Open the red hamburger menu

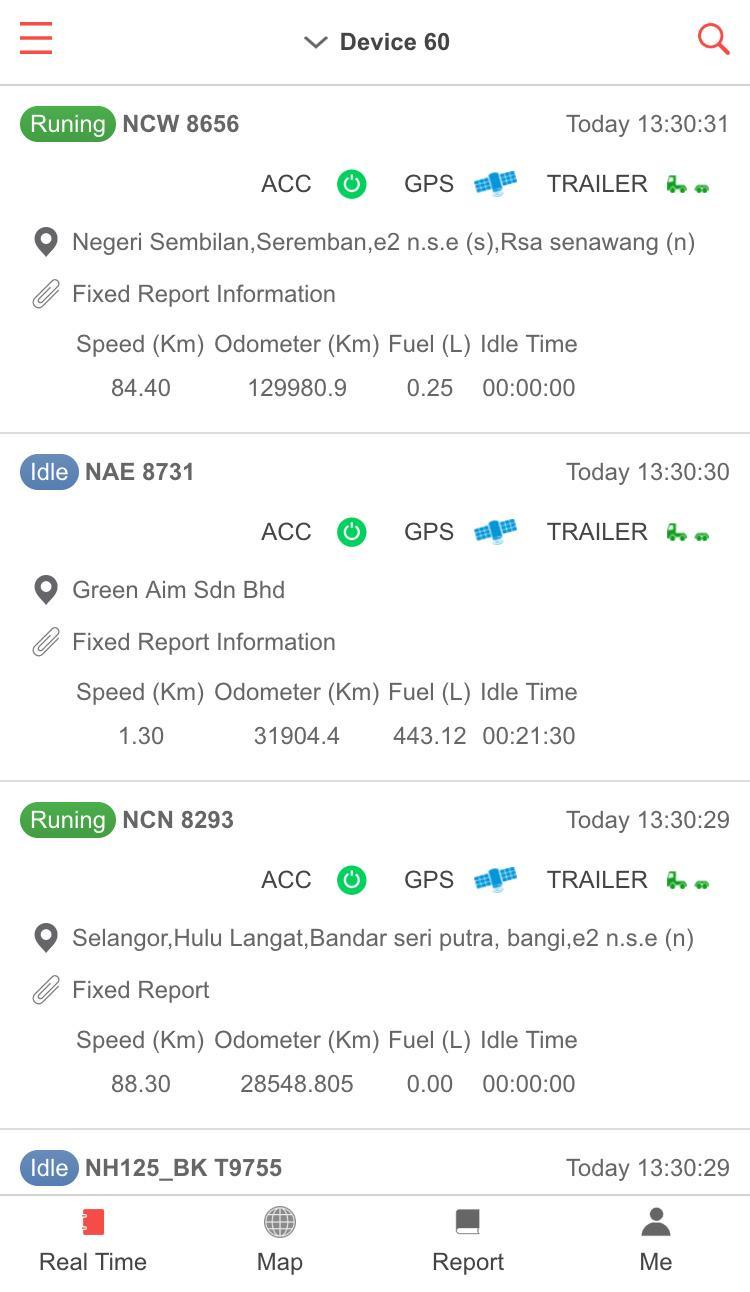click(x=36, y=39)
